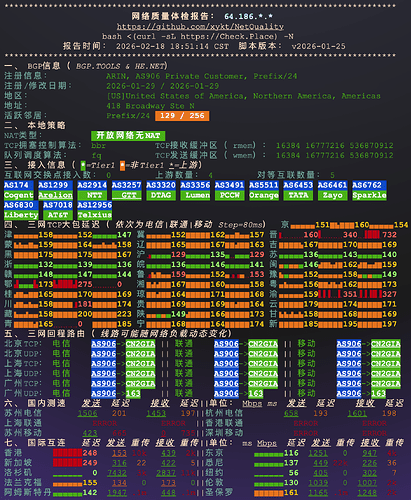Image resolution: width=411 pixels, height=500 pixels.
Task: Click the 洛杉矶 receive speed 2837
Action: [x=166, y=473]
